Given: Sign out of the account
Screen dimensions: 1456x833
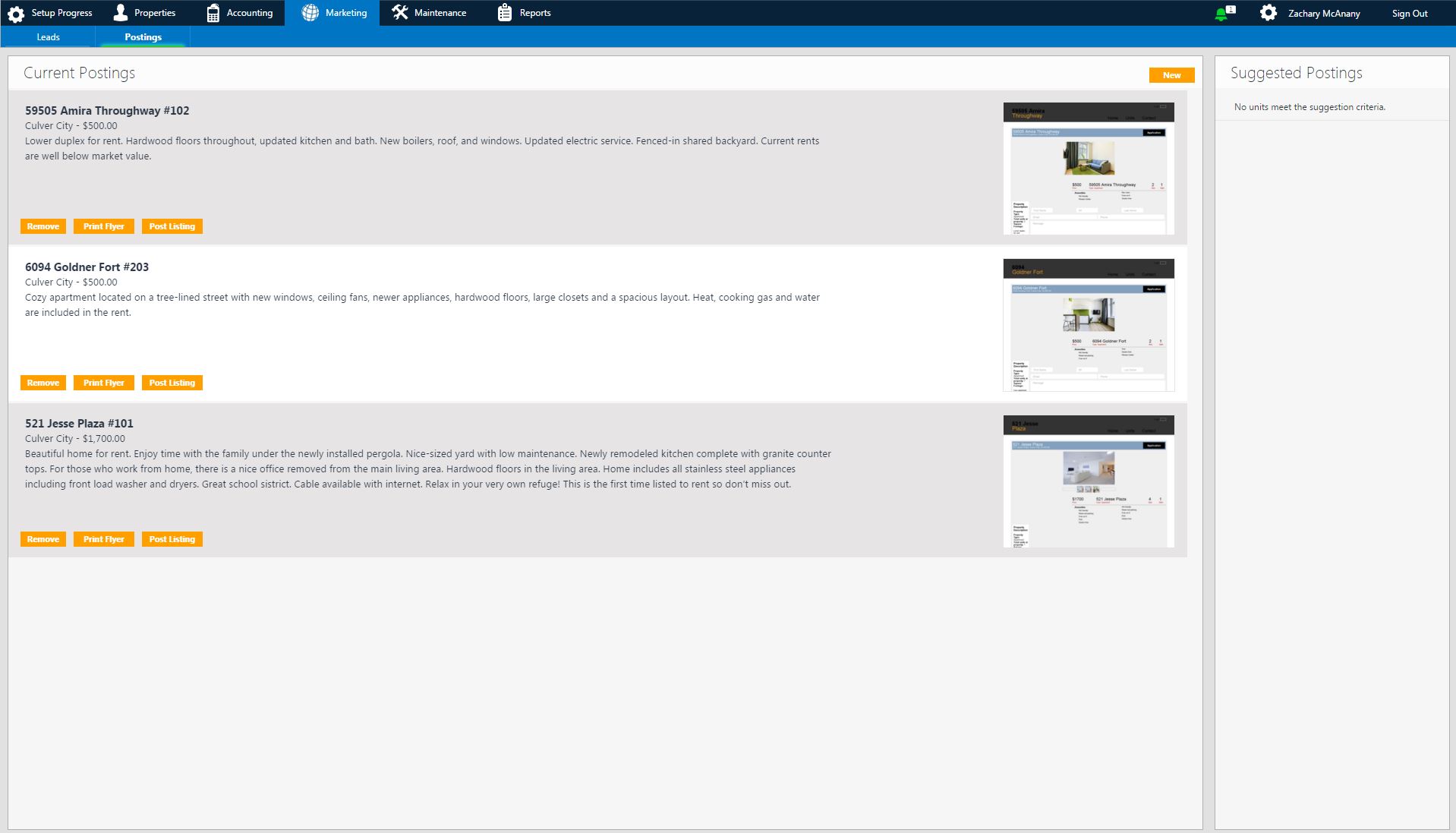Looking at the screenshot, I should [1409, 14].
